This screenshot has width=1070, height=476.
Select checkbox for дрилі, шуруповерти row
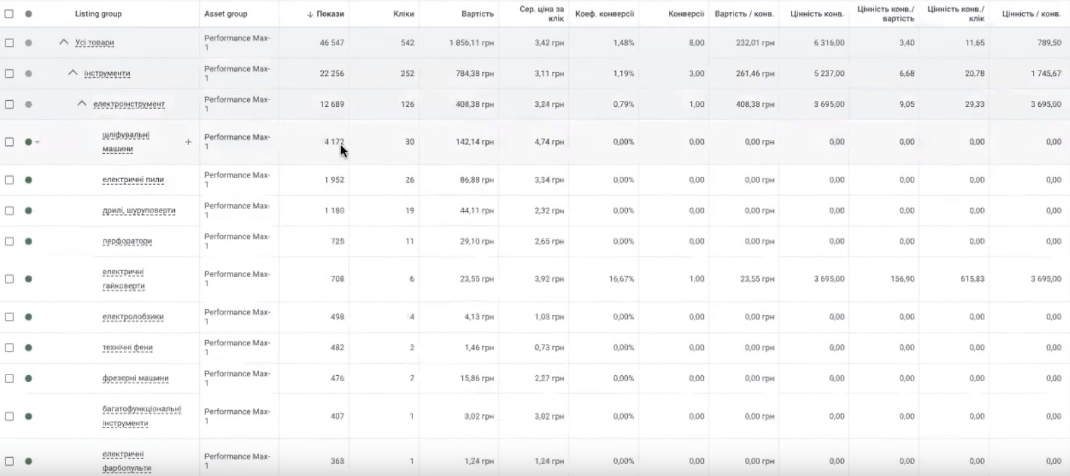(x=9, y=211)
